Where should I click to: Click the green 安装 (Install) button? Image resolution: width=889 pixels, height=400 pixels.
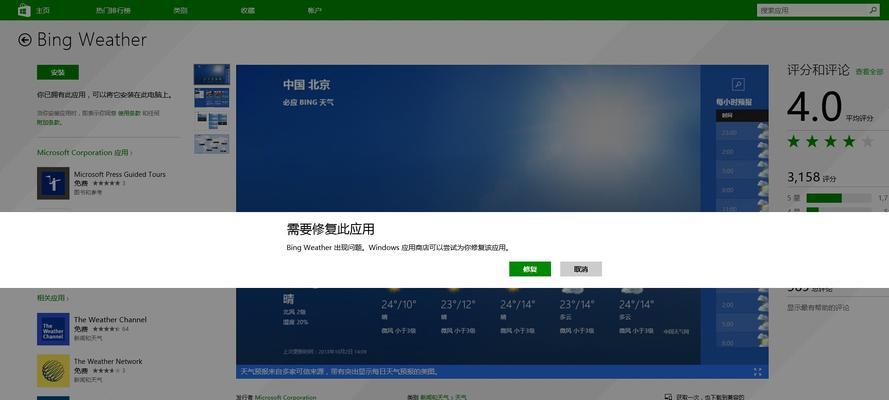(58, 73)
